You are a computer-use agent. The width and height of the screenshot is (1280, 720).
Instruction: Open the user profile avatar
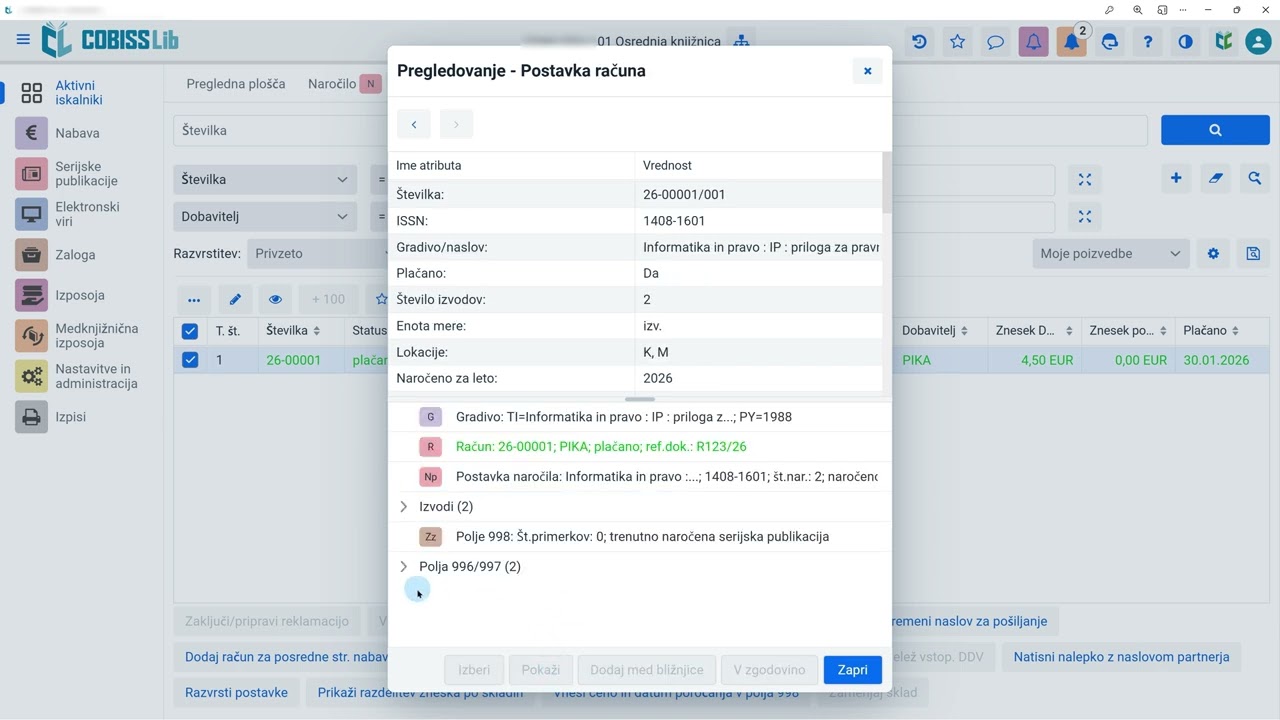coord(1258,42)
